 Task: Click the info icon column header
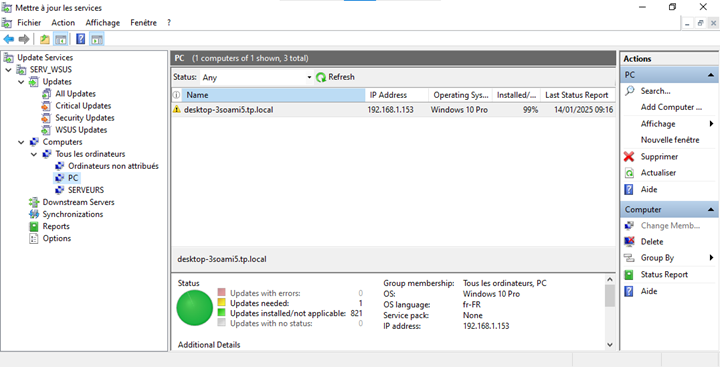click(x=176, y=95)
